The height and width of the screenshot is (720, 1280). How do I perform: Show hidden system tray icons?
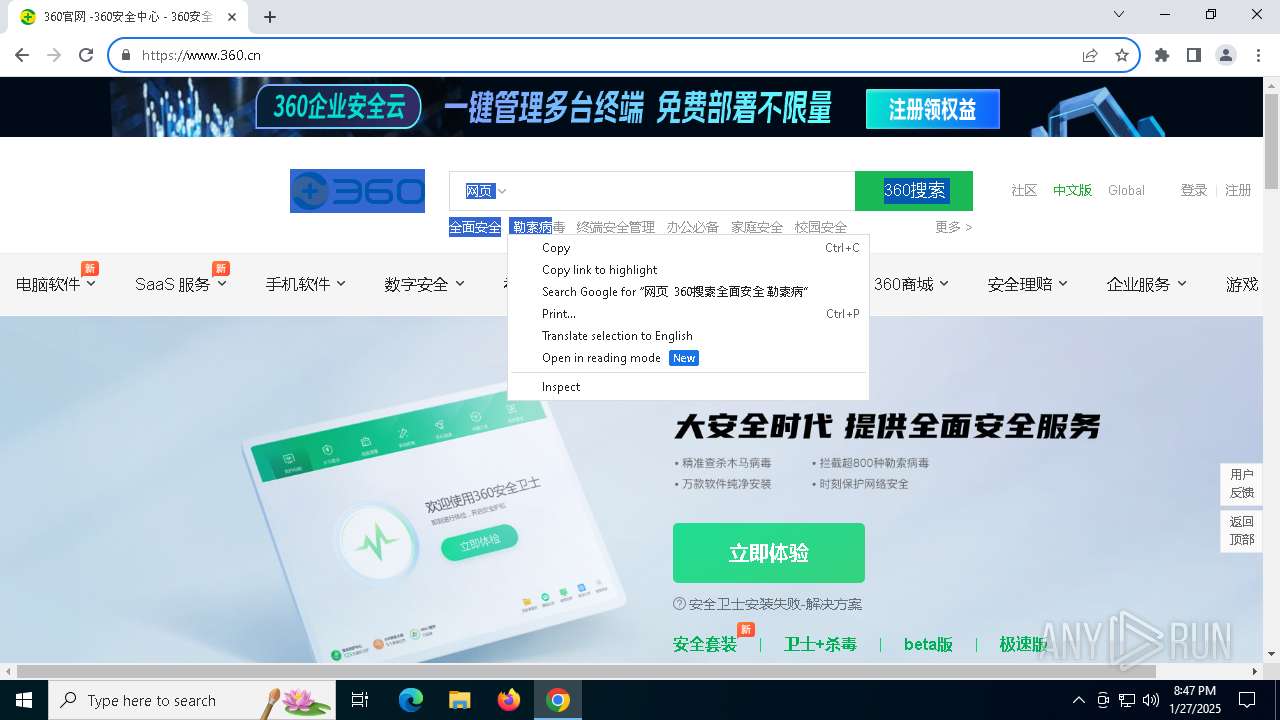tap(1078, 700)
